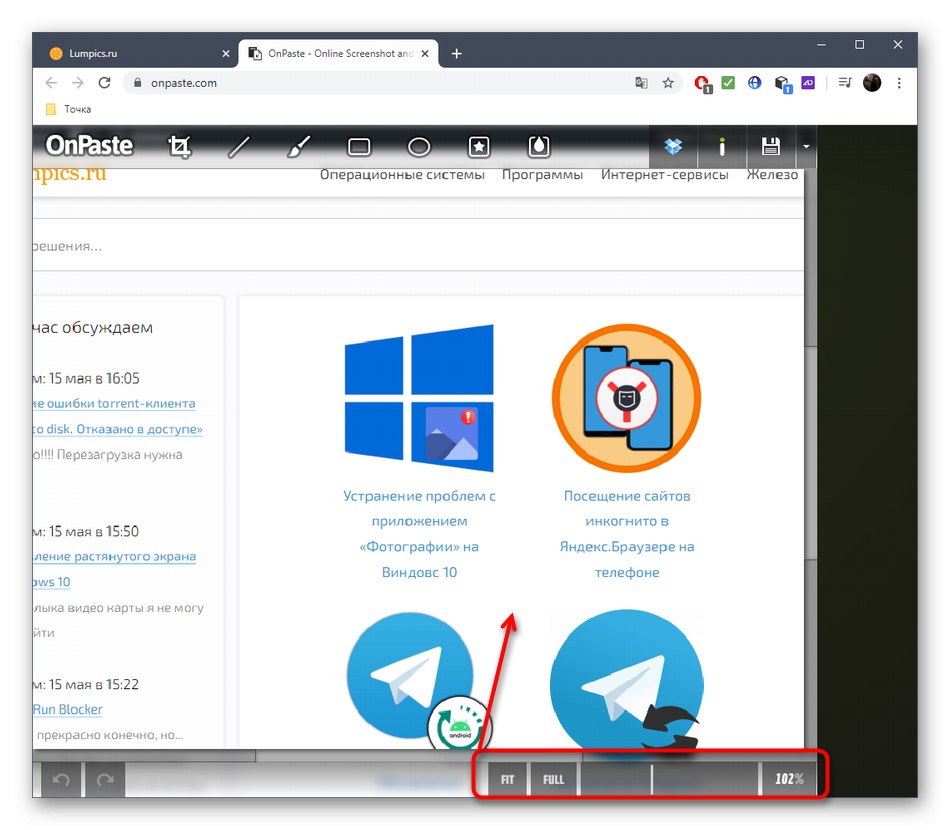The width and height of the screenshot is (950, 830).
Task: Open the save options dropdown arrow
Action: click(806, 146)
